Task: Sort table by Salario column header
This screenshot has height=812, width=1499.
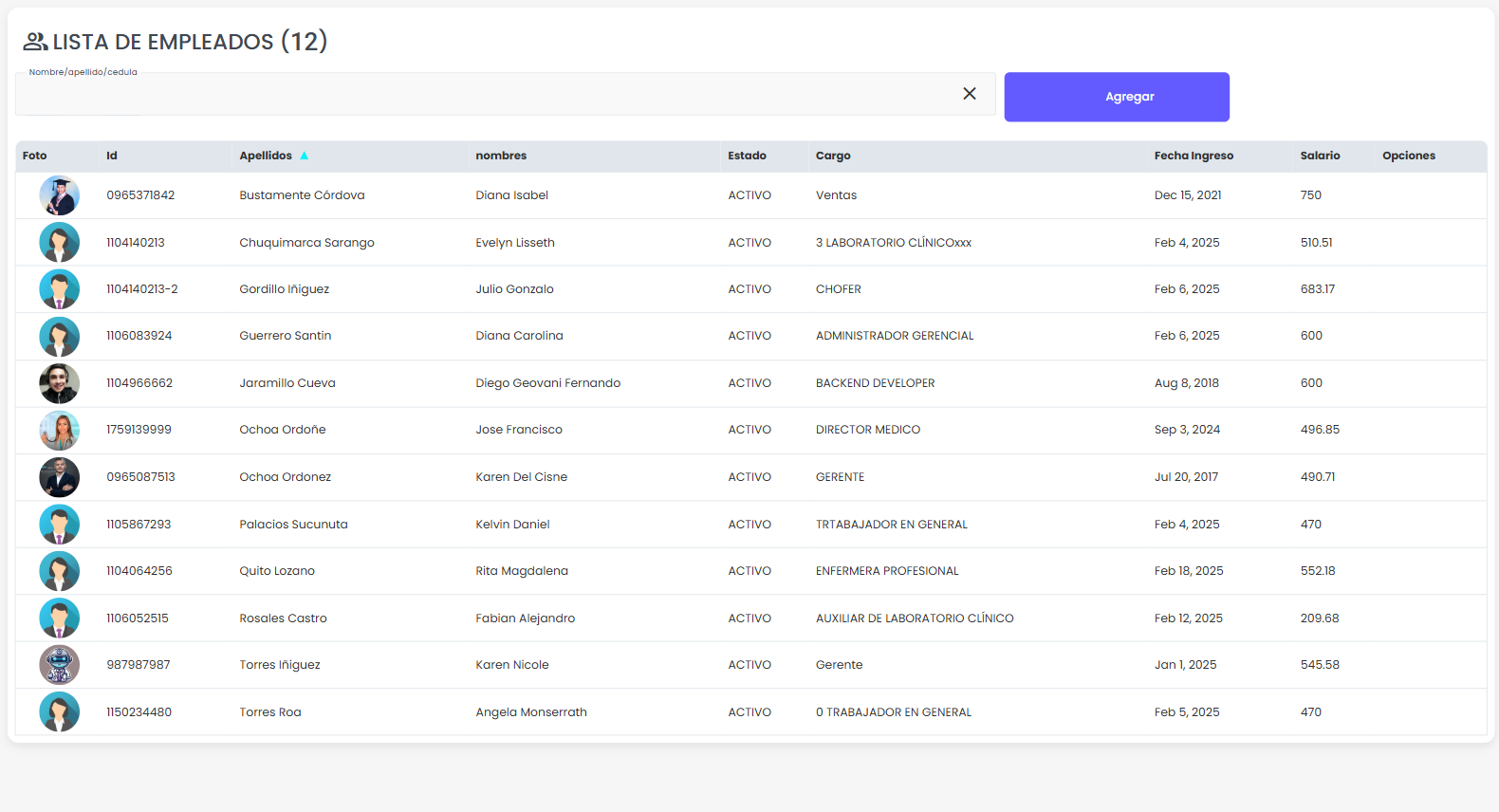Action: click(1320, 156)
